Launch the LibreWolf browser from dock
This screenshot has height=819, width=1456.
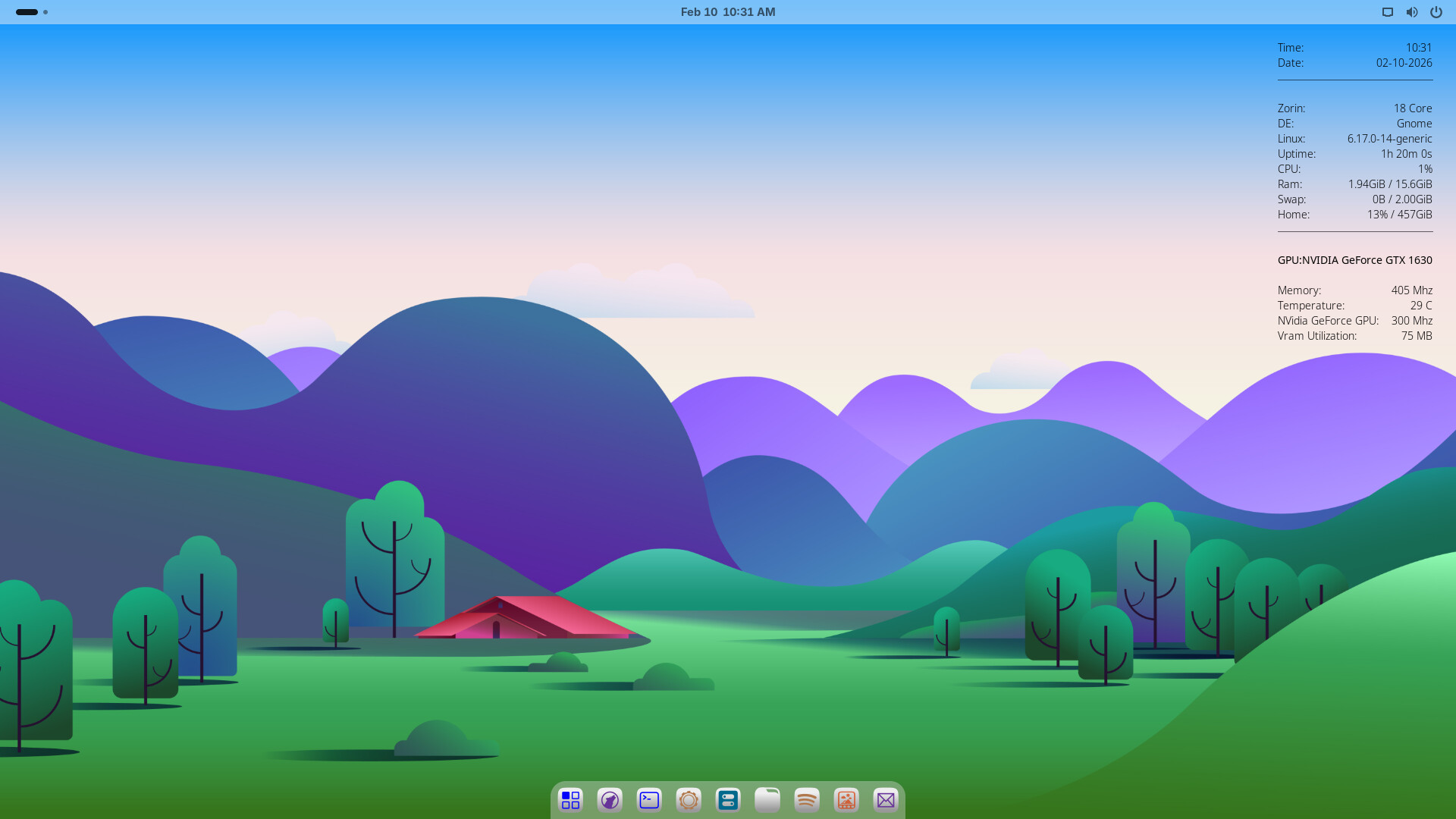(x=610, y=800)
